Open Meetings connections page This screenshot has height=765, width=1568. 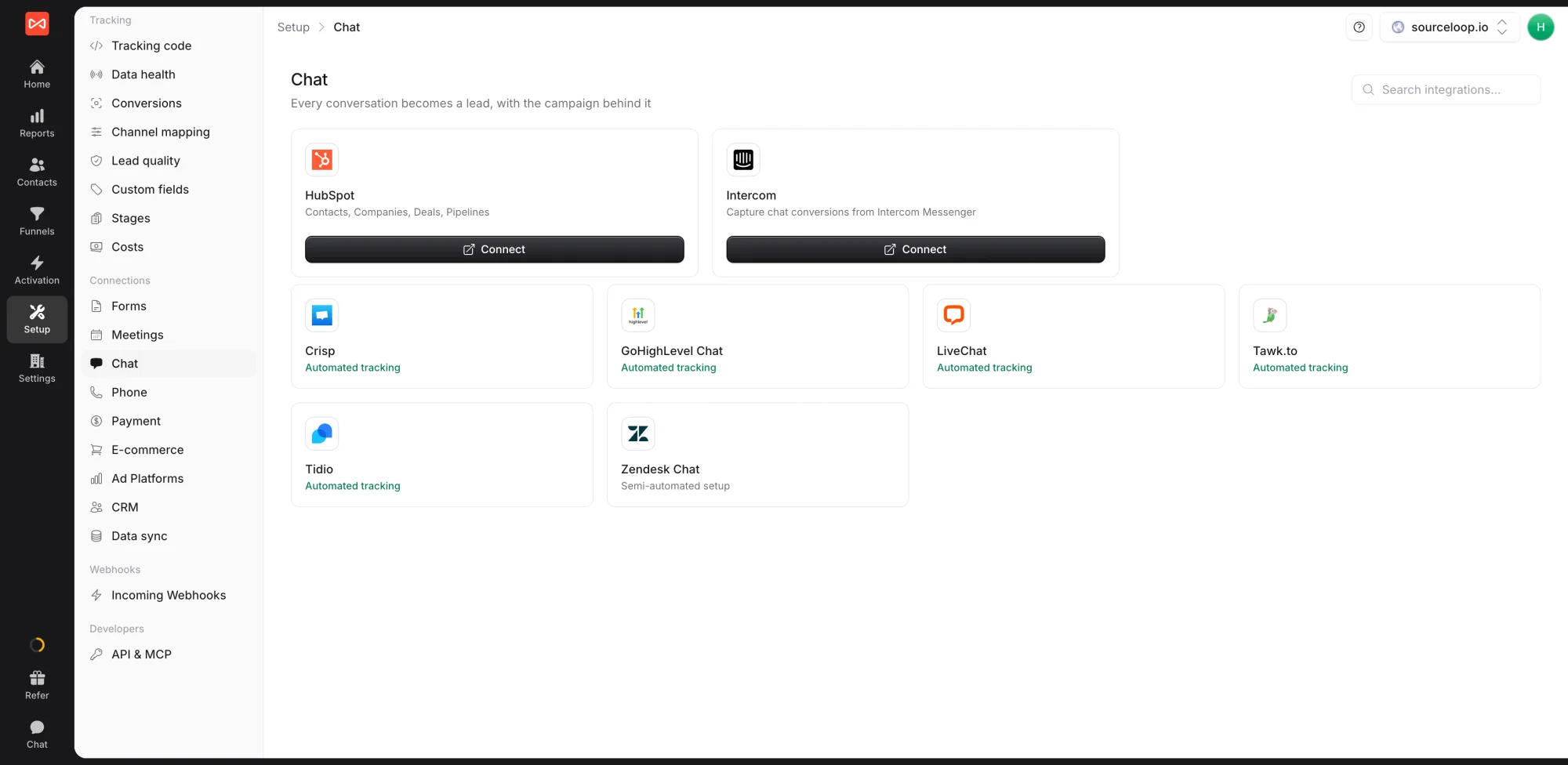click(169, 335)
